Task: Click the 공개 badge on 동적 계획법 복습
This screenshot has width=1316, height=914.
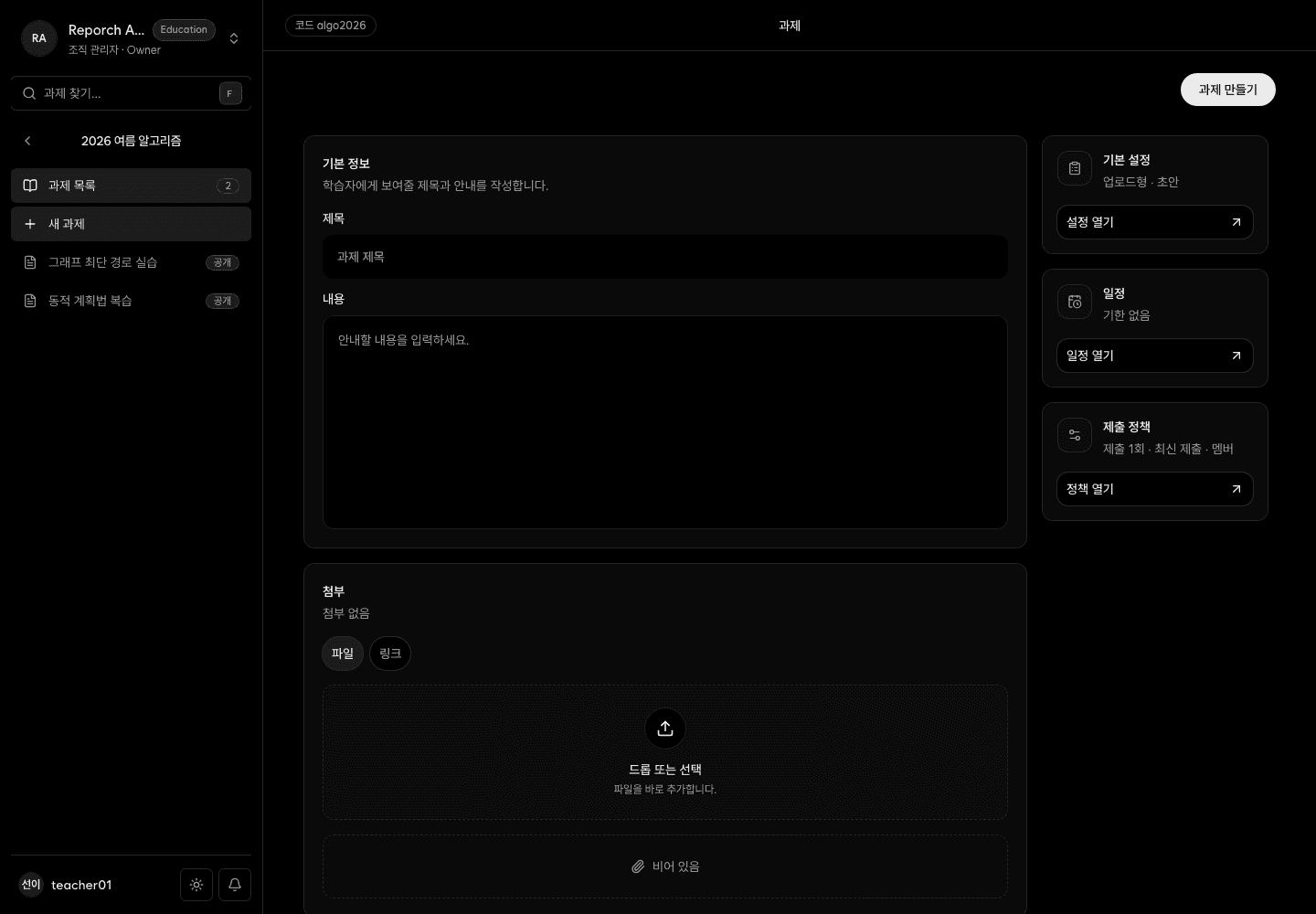Action: [222, 301]
